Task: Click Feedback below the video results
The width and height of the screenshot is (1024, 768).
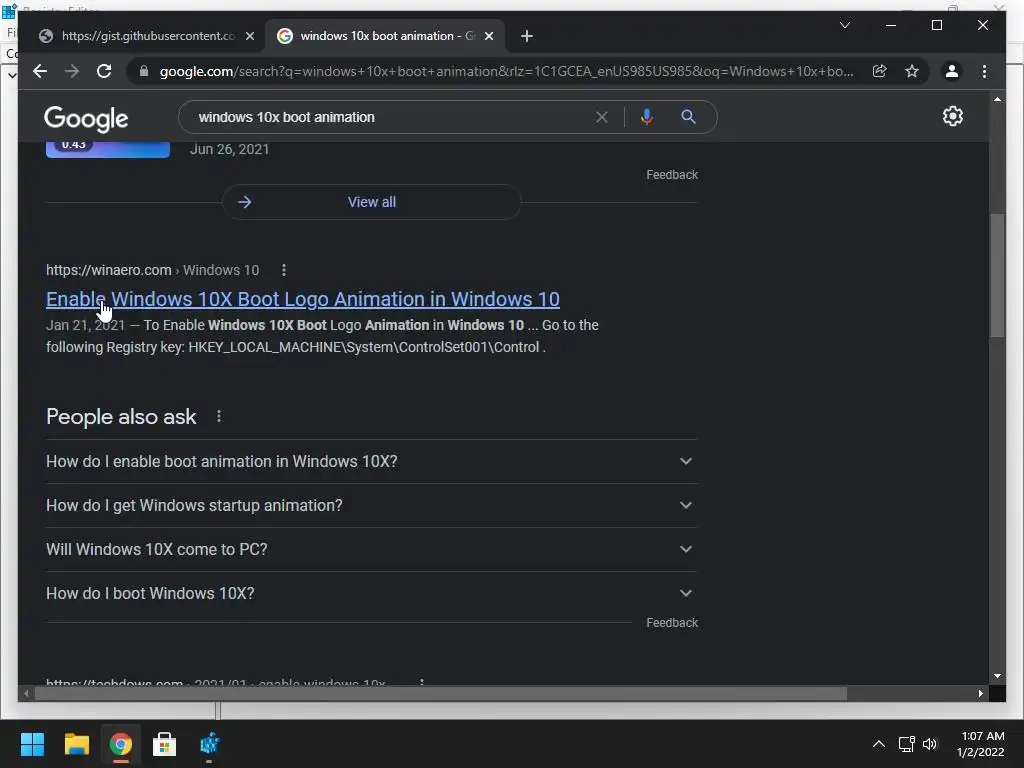Action: [x=672, y=174]
